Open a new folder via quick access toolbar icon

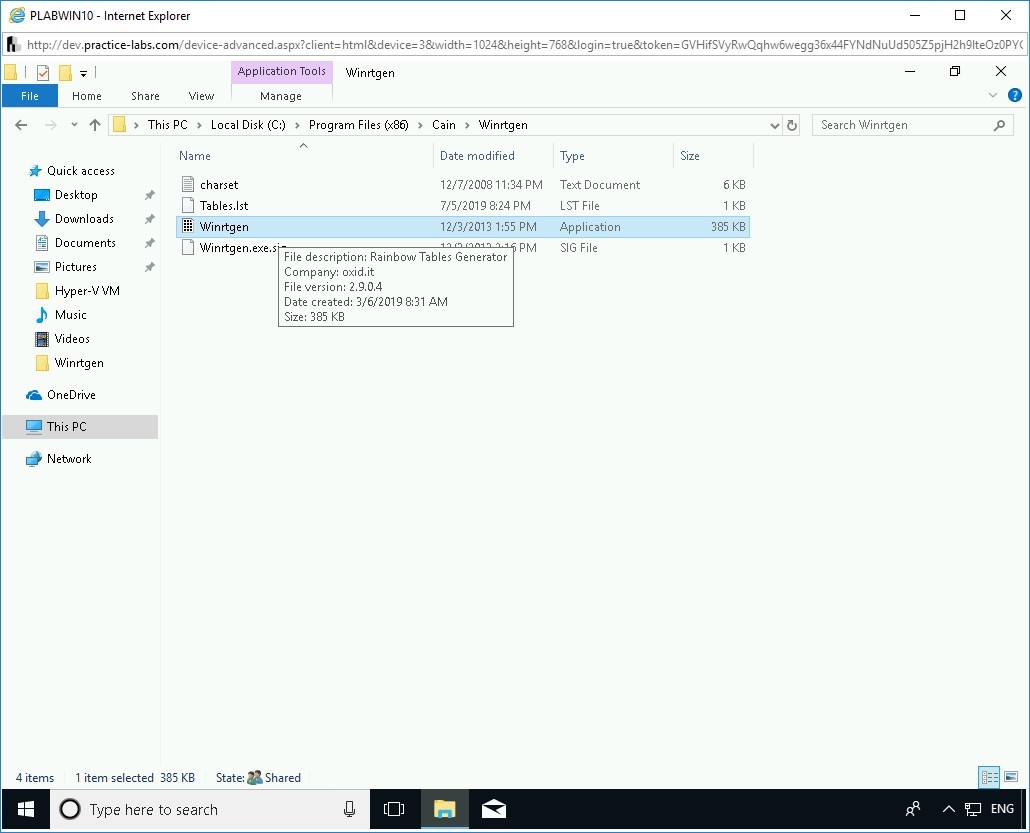click(x=65, y=72)
